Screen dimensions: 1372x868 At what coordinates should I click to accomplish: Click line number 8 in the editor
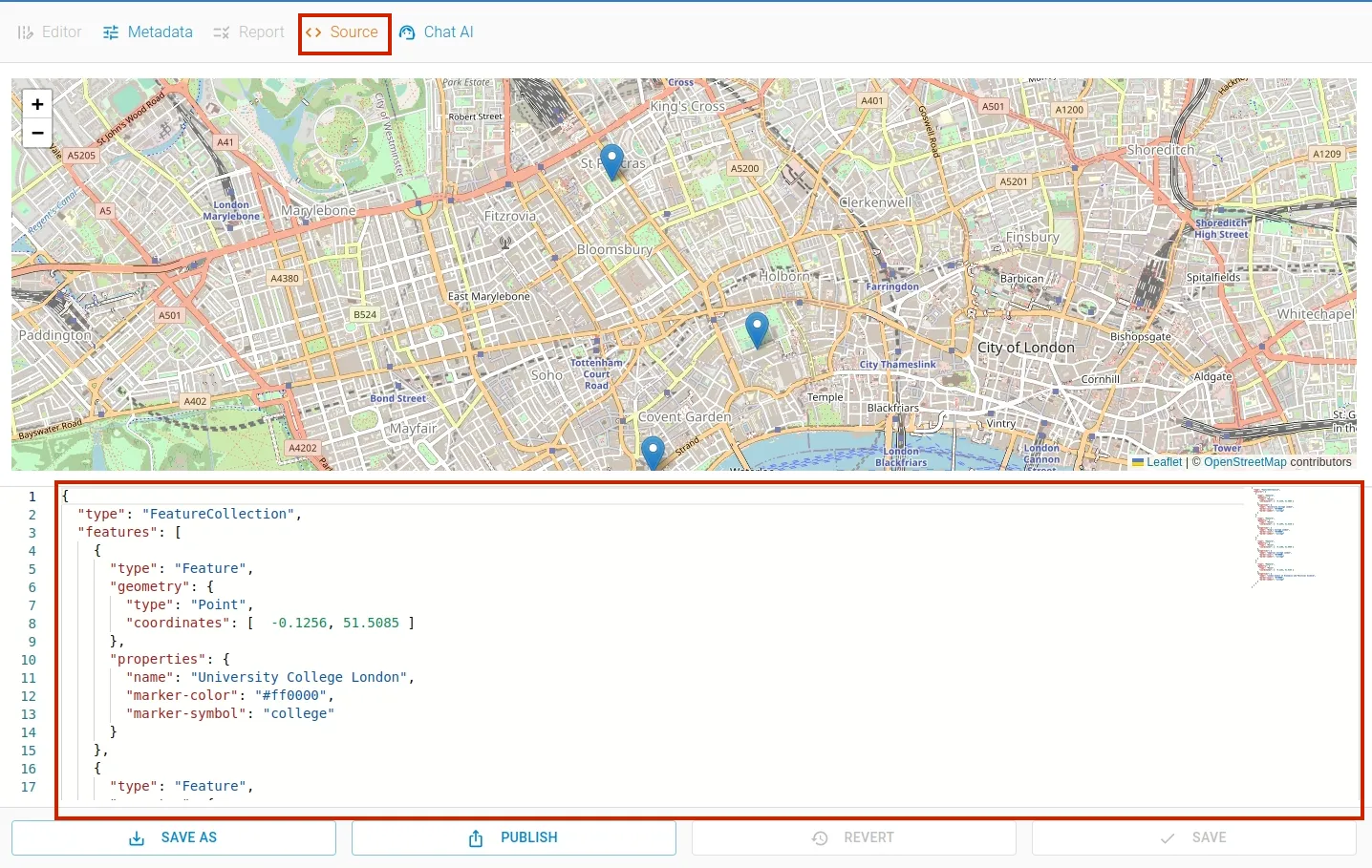pyautogui.click(x=32, y=623)
